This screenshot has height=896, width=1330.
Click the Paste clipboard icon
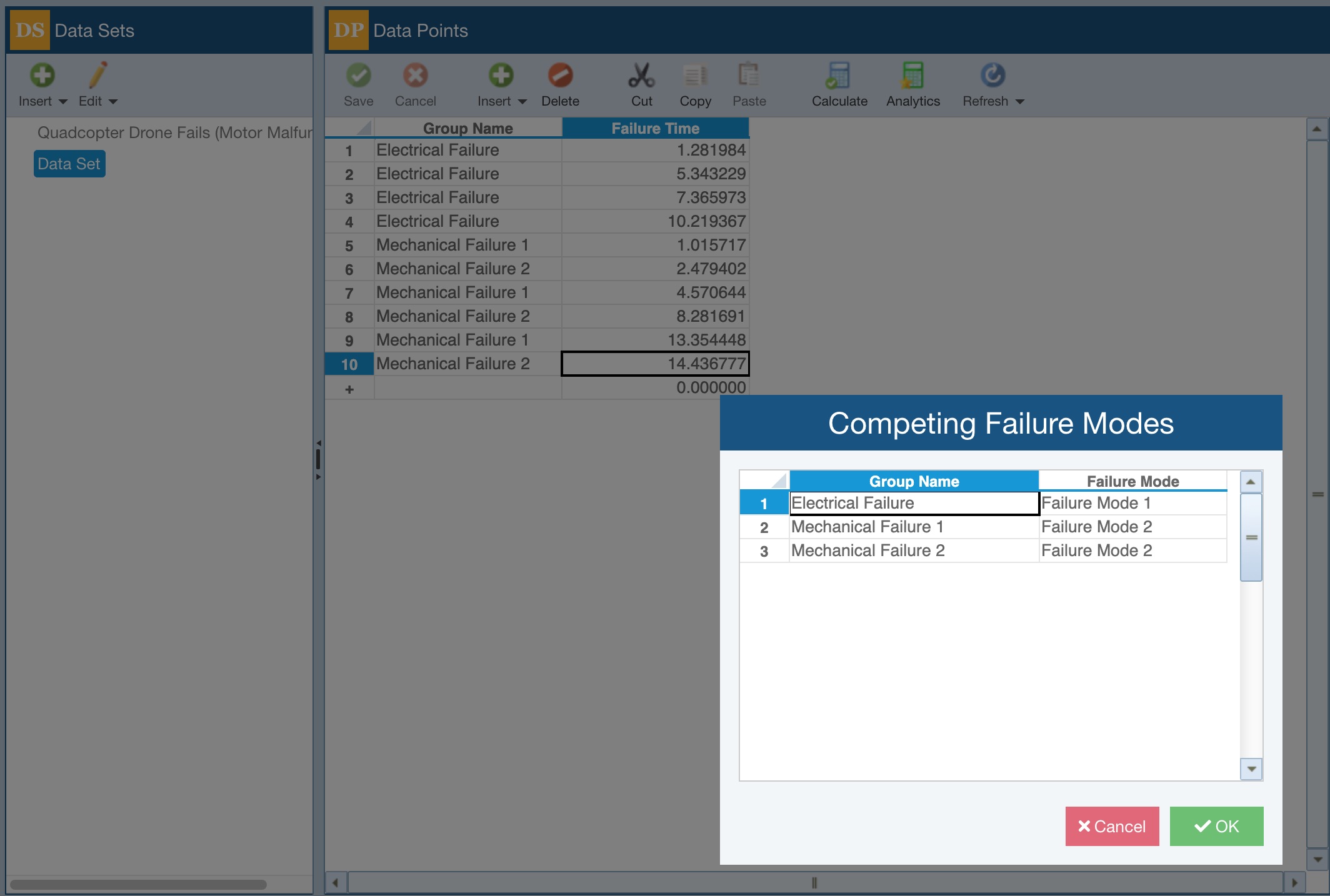point(748,76)
